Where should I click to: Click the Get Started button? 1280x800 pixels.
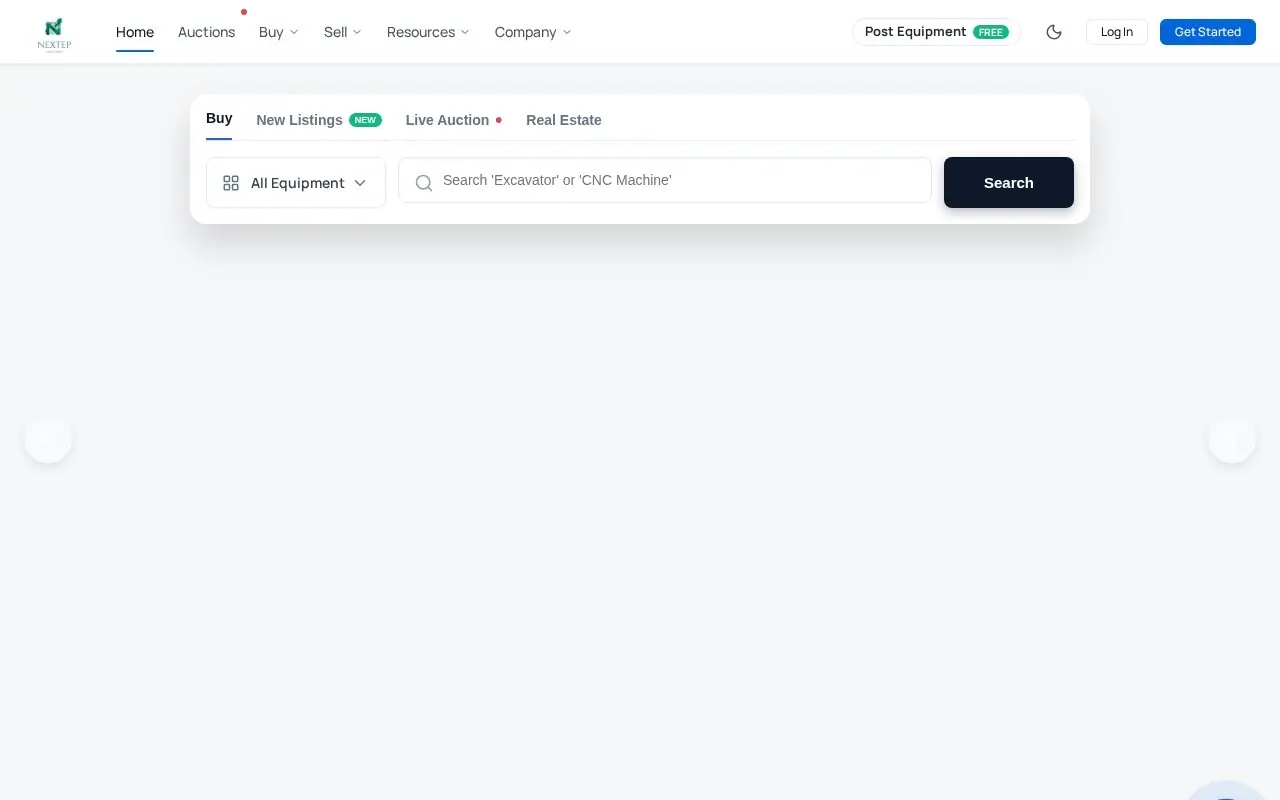click(x=1208, y=32)
